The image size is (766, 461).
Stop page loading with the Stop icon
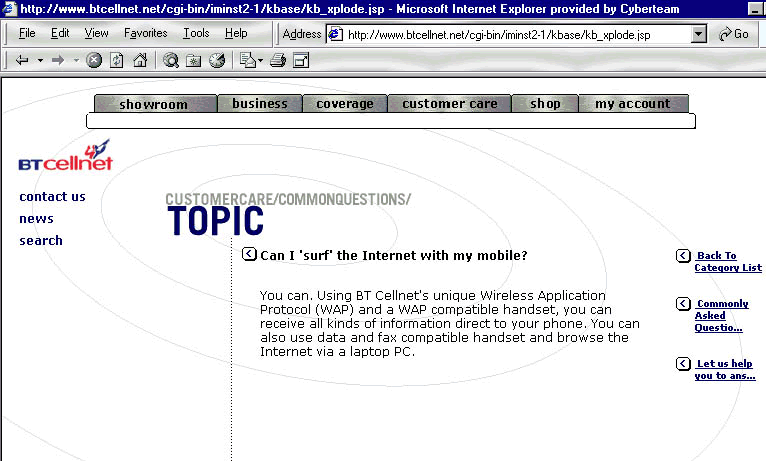(x=94, y=60)
